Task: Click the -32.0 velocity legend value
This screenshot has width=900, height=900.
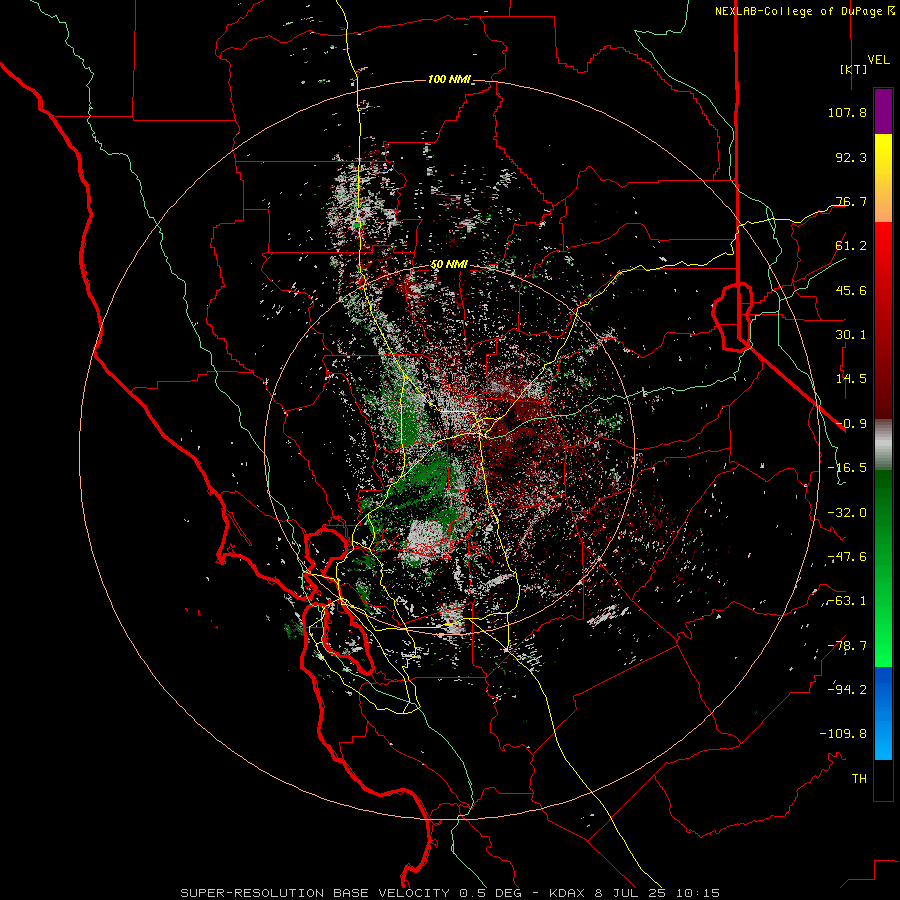Action: (847, 513)
